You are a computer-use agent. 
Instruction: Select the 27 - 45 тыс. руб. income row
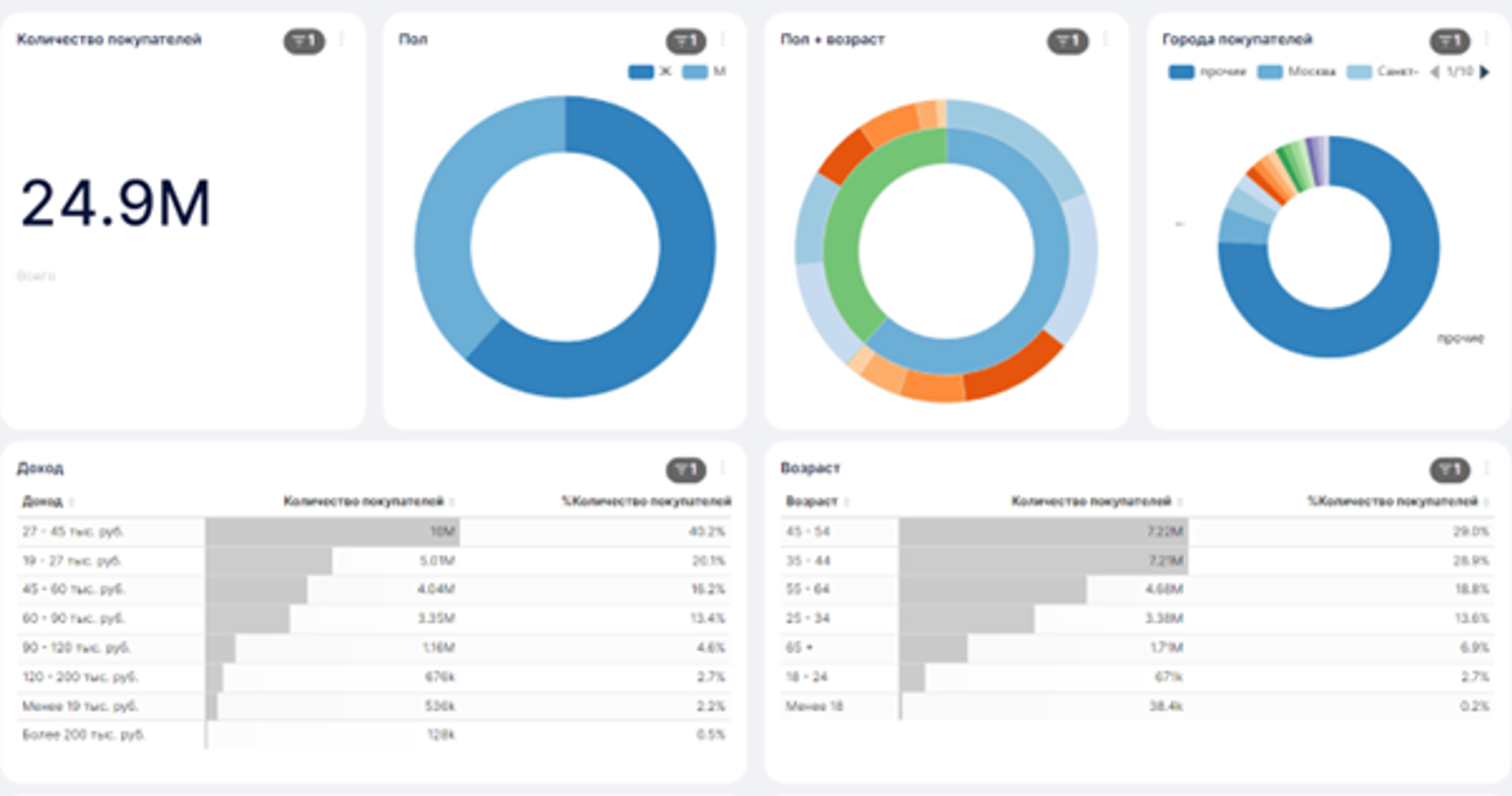[72, 531]
